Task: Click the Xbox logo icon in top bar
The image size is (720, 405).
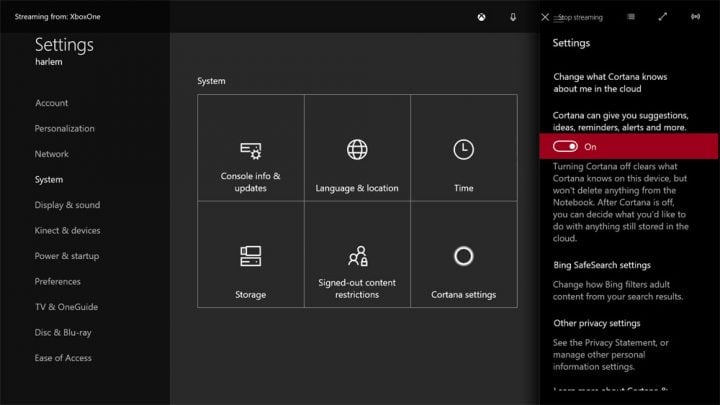Action: [x=480, y=17]
